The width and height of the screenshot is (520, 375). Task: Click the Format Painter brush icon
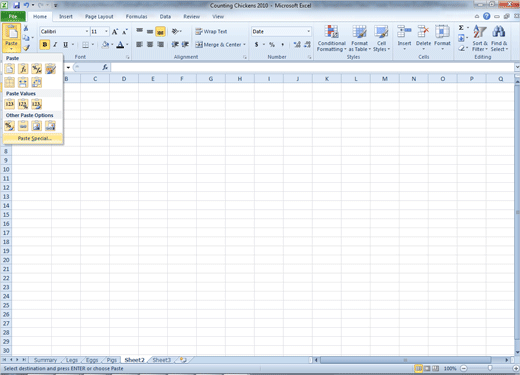(x=26, y=48)
